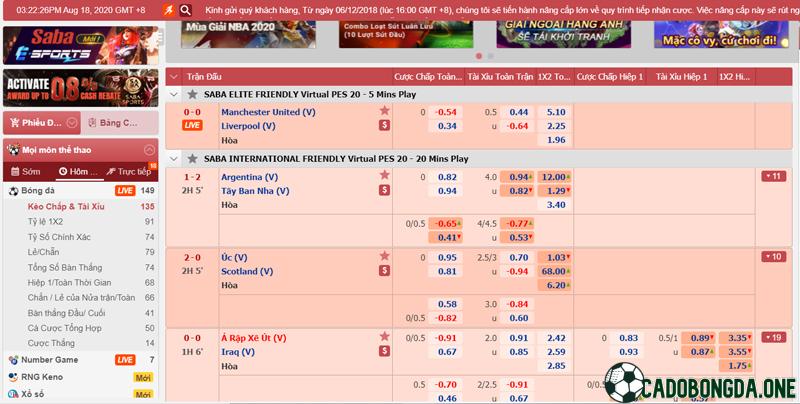Image resolution: width=800 pixels, height=404 pixels.
Task: Open the Saba E-Sports banner
Action: click(81, 45)
